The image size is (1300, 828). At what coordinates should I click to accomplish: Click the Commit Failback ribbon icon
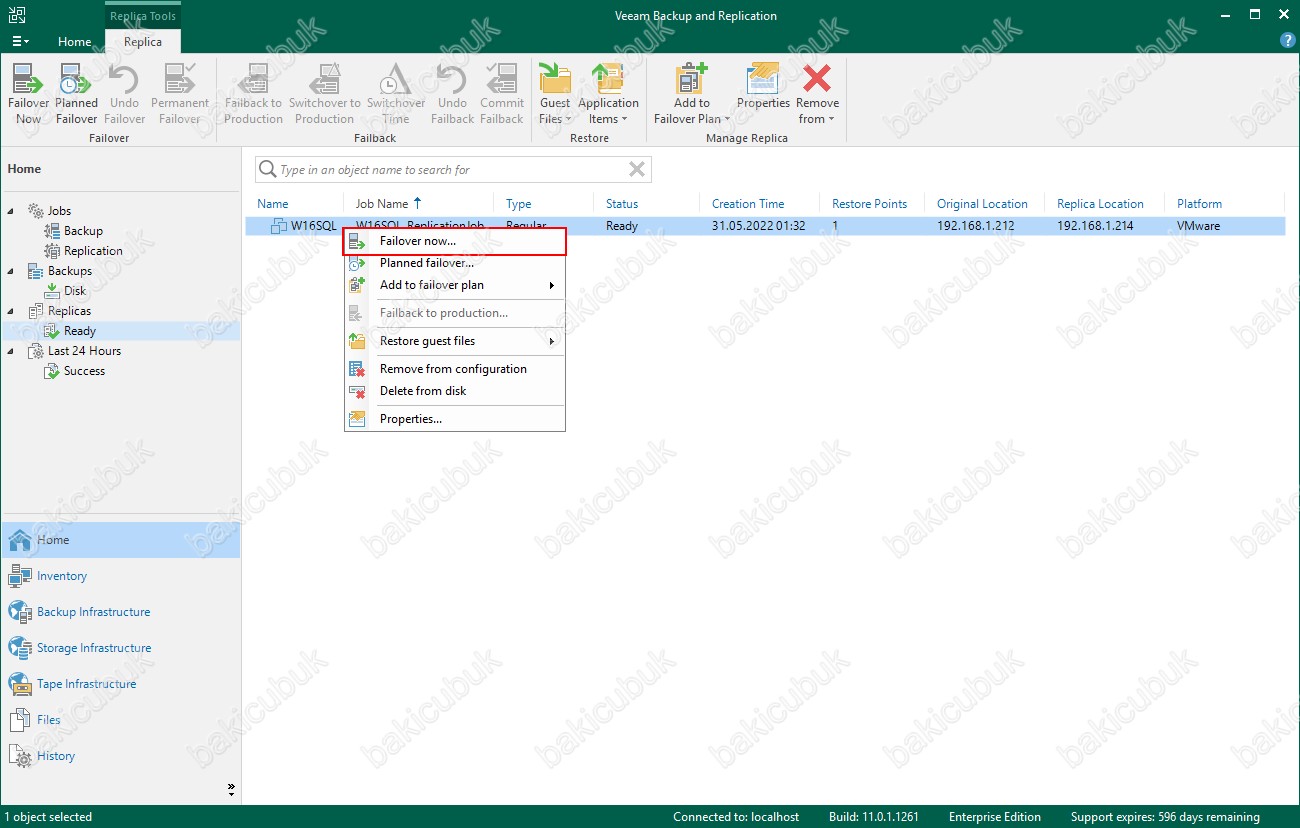coord(502,94)
